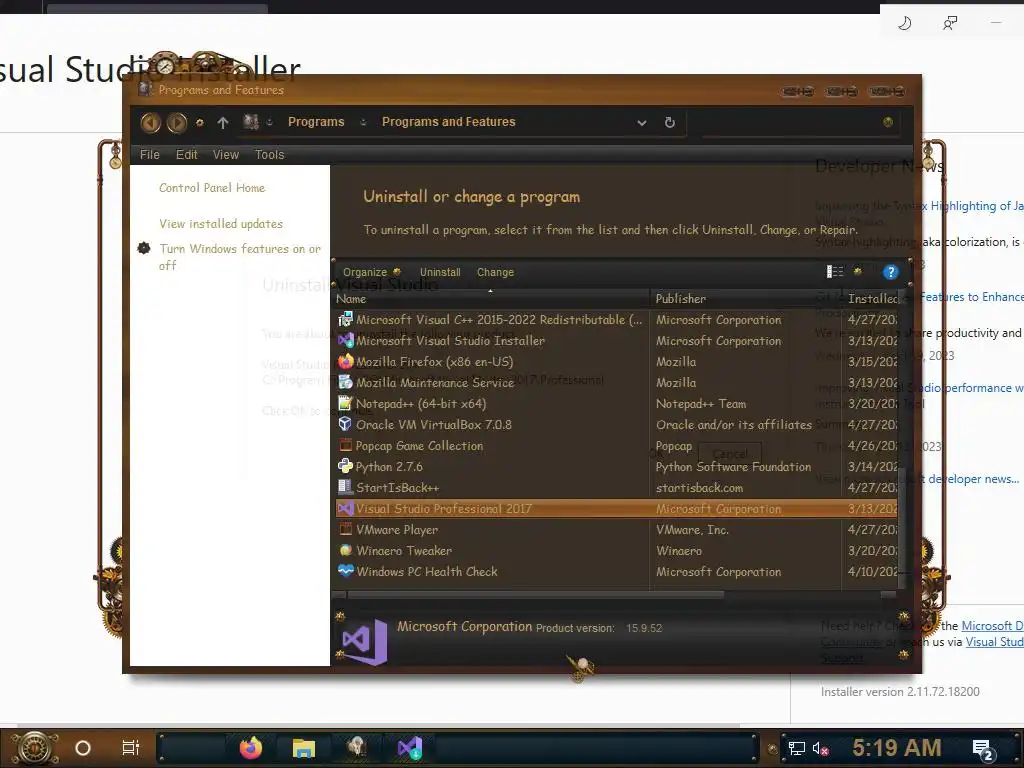Select the Notepad++ (64-bit x64) entry
The width and height of the screenshot is (1024, 768).
[616, 404]
